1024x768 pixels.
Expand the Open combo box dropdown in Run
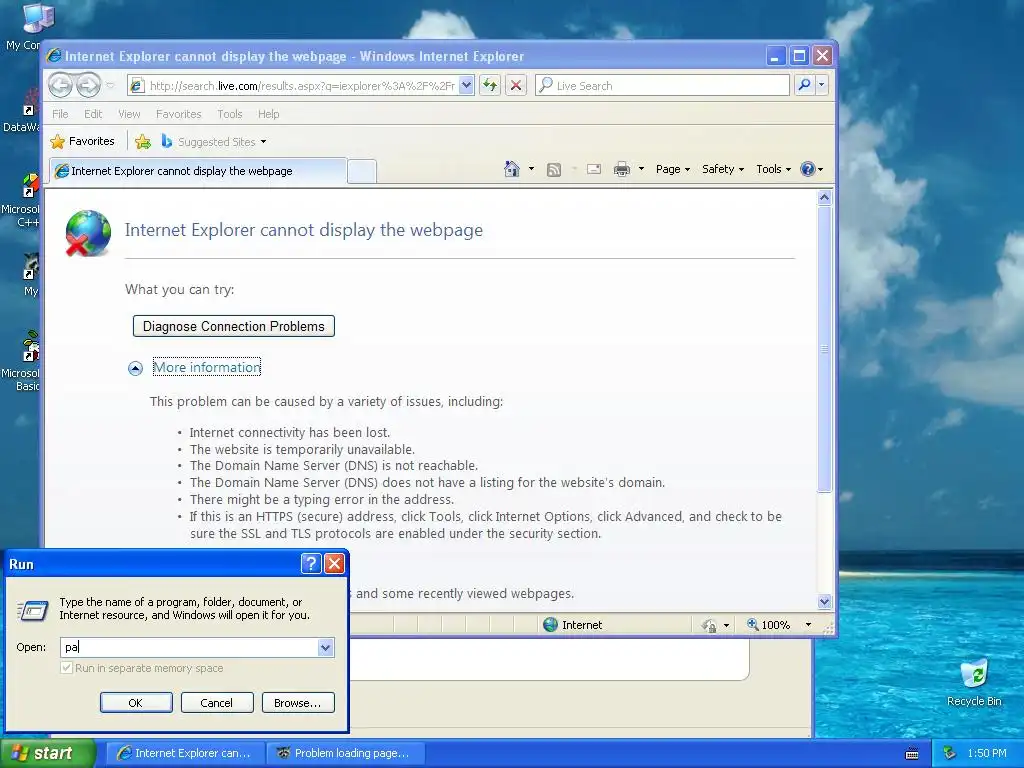pos(326,648)
